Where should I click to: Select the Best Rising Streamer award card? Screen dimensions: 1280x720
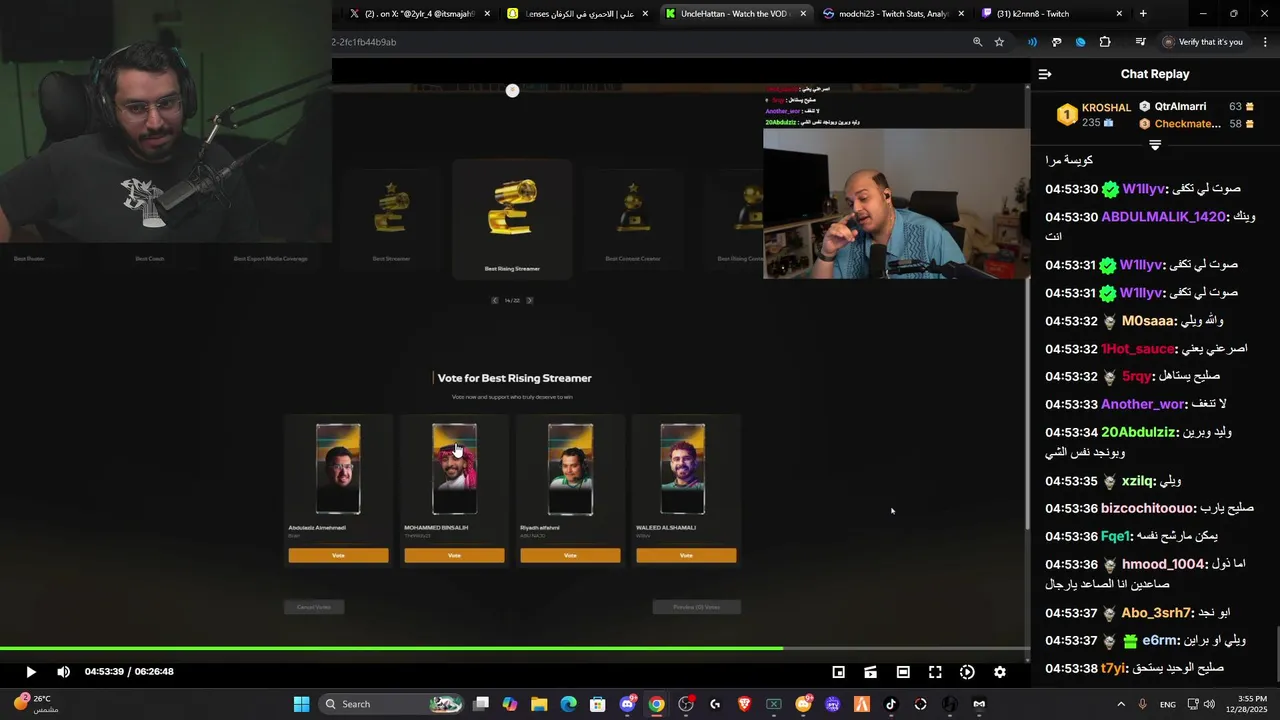coord(512,219)
